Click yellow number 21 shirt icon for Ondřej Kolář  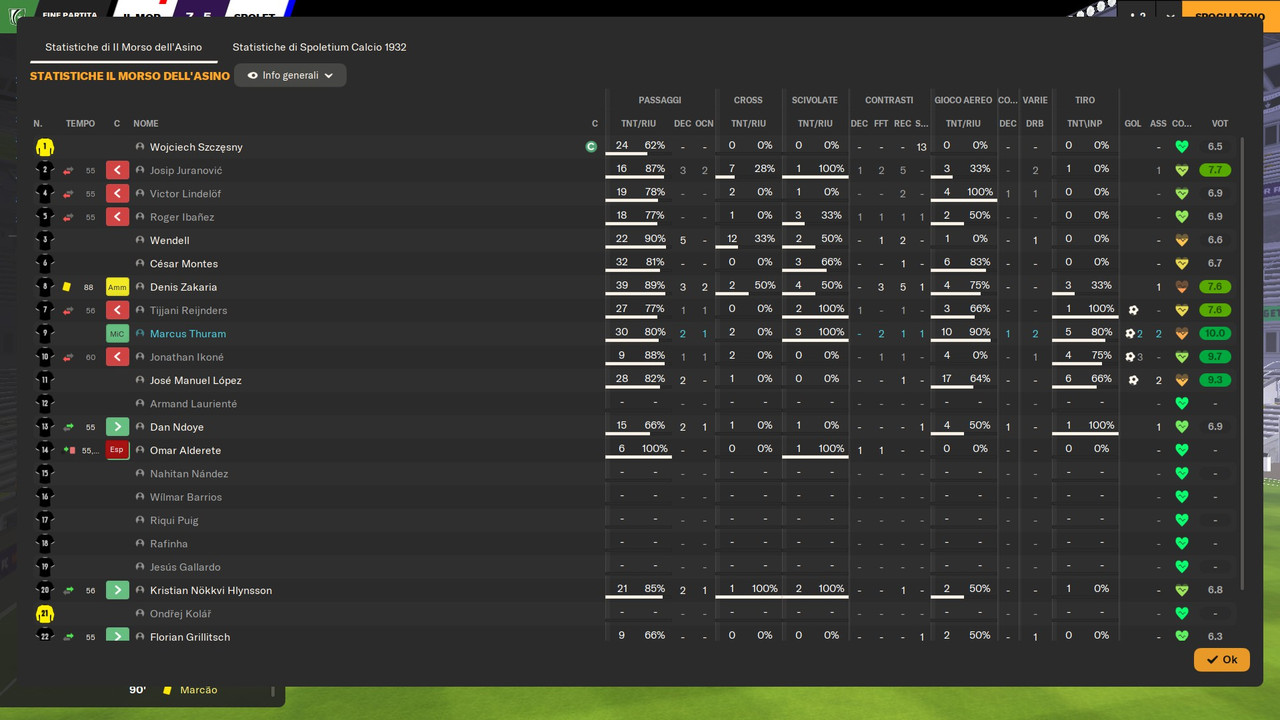coord(44,613)
